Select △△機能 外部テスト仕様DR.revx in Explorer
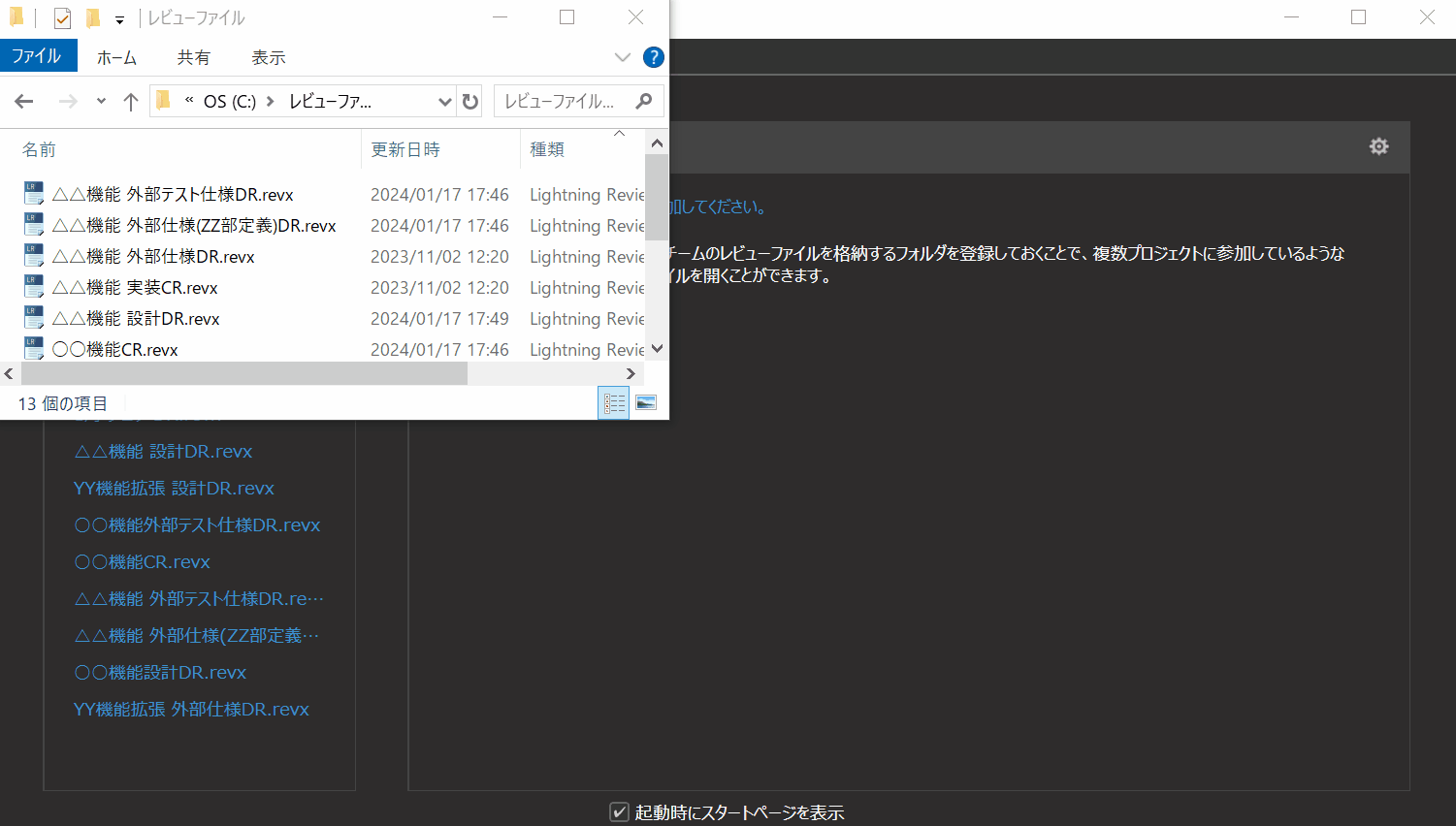Viewport: 1456px width, 826px height. point(173,195)
